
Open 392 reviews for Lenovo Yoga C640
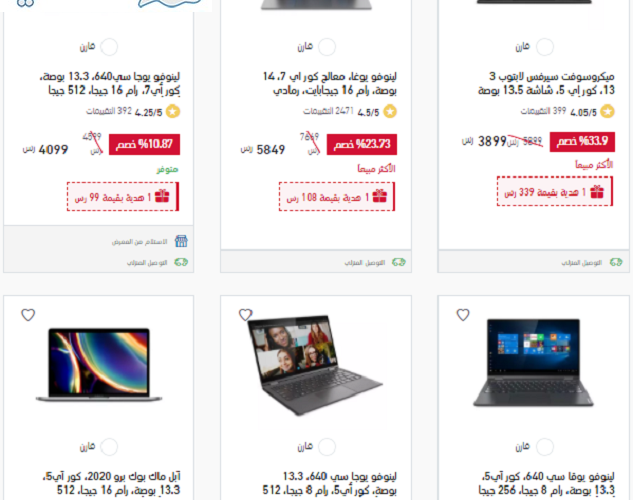click(x=109, y=111)
